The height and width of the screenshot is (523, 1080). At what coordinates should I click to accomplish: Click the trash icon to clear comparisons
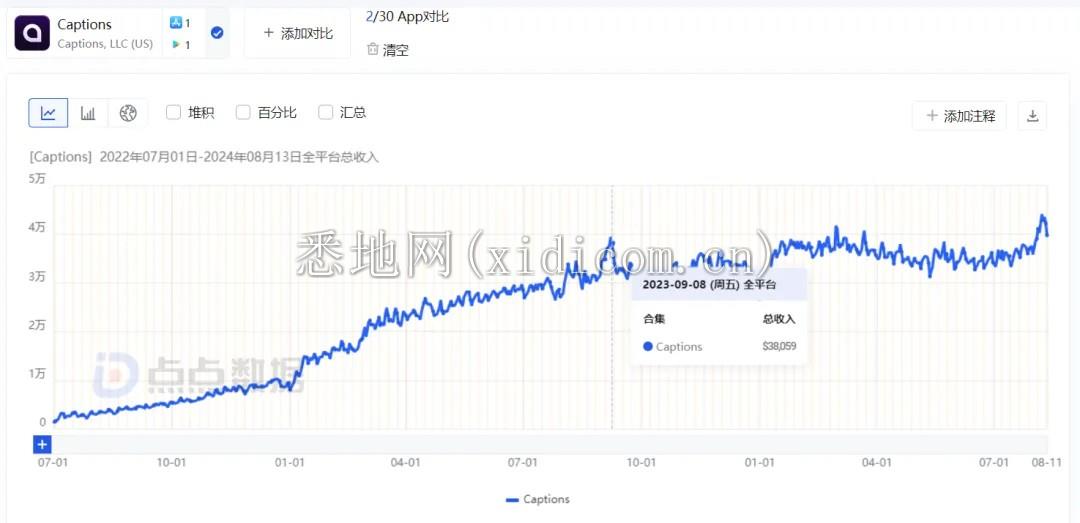(373, 49)
